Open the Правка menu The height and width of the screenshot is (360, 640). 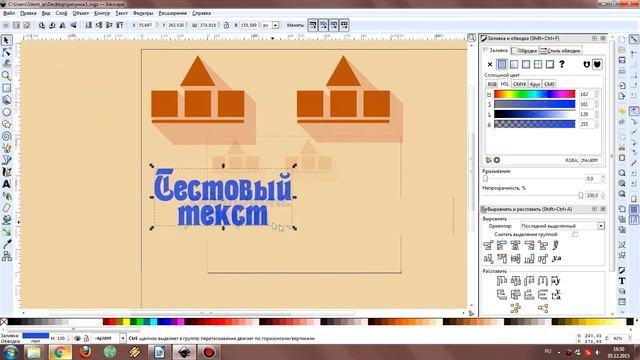(x=28, y=13)
